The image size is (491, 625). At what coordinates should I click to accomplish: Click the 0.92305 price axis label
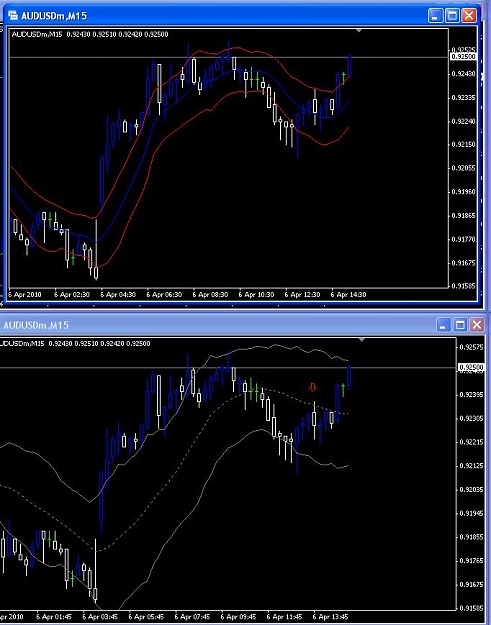[471, 419]
